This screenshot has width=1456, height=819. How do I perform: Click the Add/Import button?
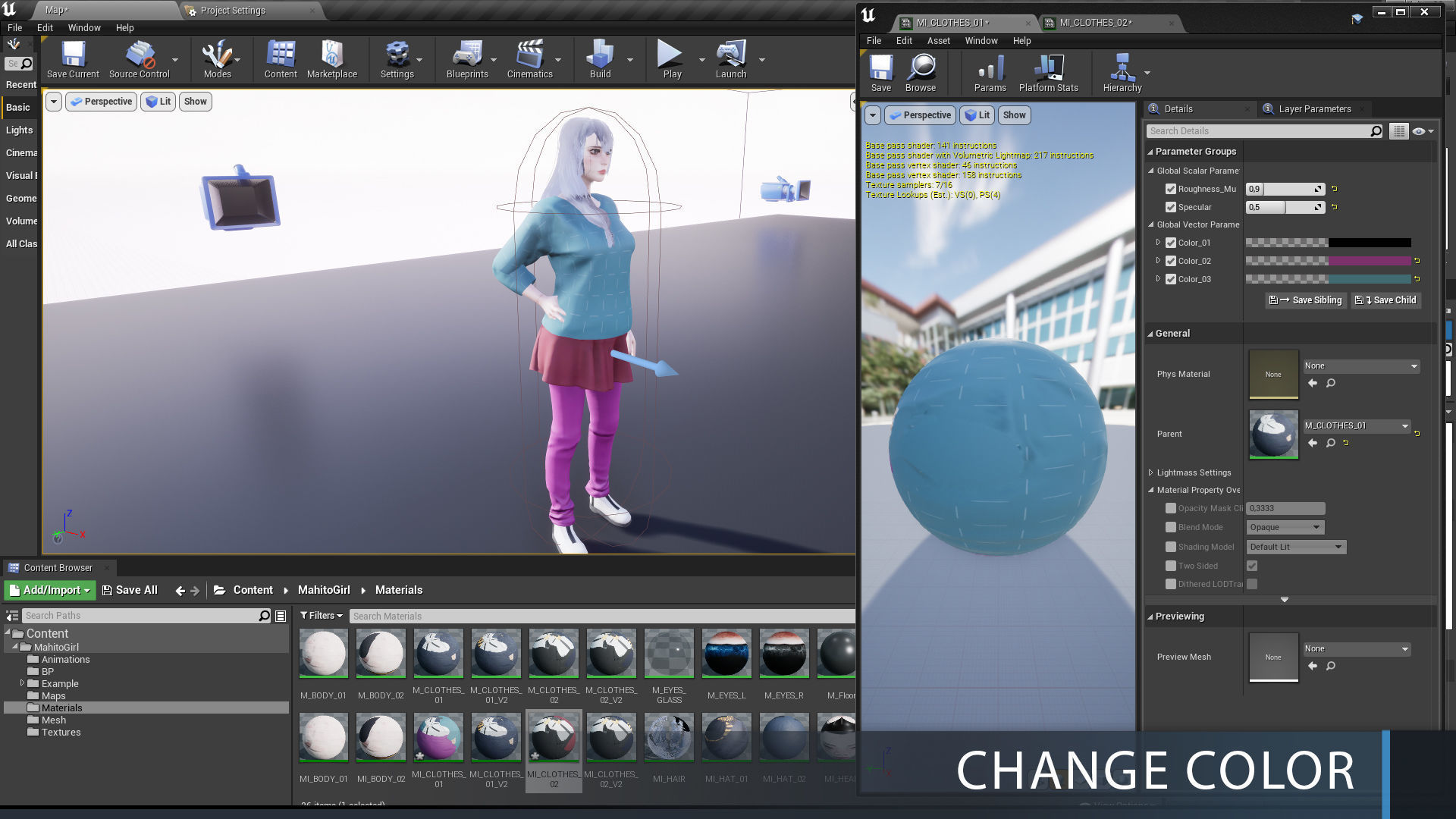pyautogui.click(x=50, y=590)
